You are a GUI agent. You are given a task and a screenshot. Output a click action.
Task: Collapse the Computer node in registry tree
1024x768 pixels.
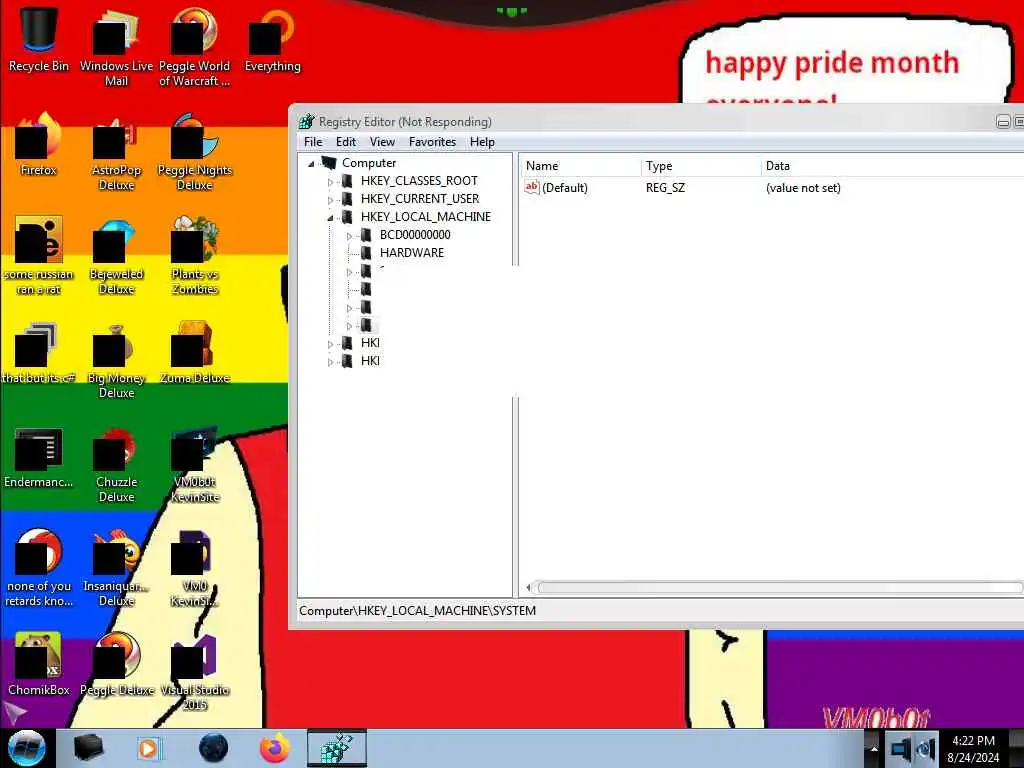click(x=312, y=163)
